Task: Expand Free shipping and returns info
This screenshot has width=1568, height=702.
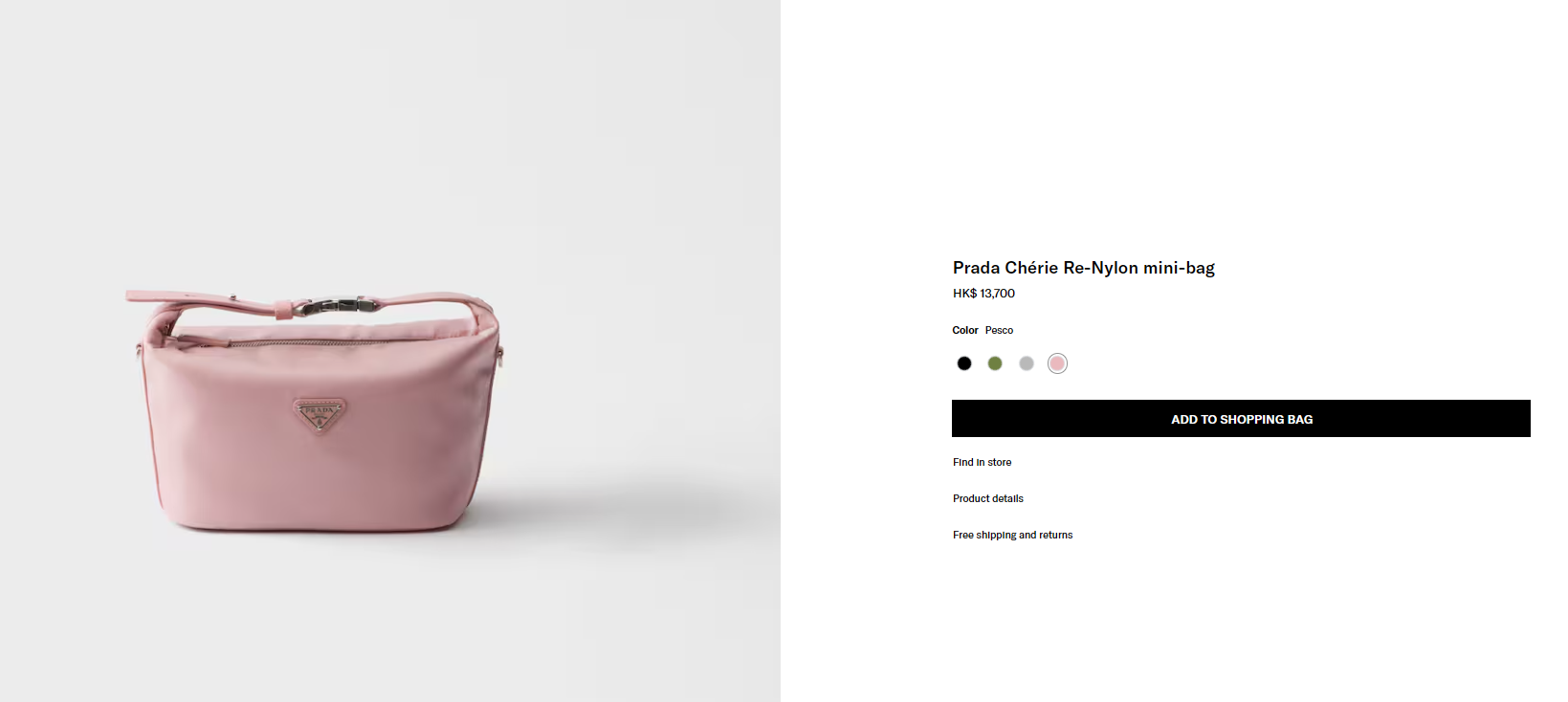Action: (x=1012, y=535)
